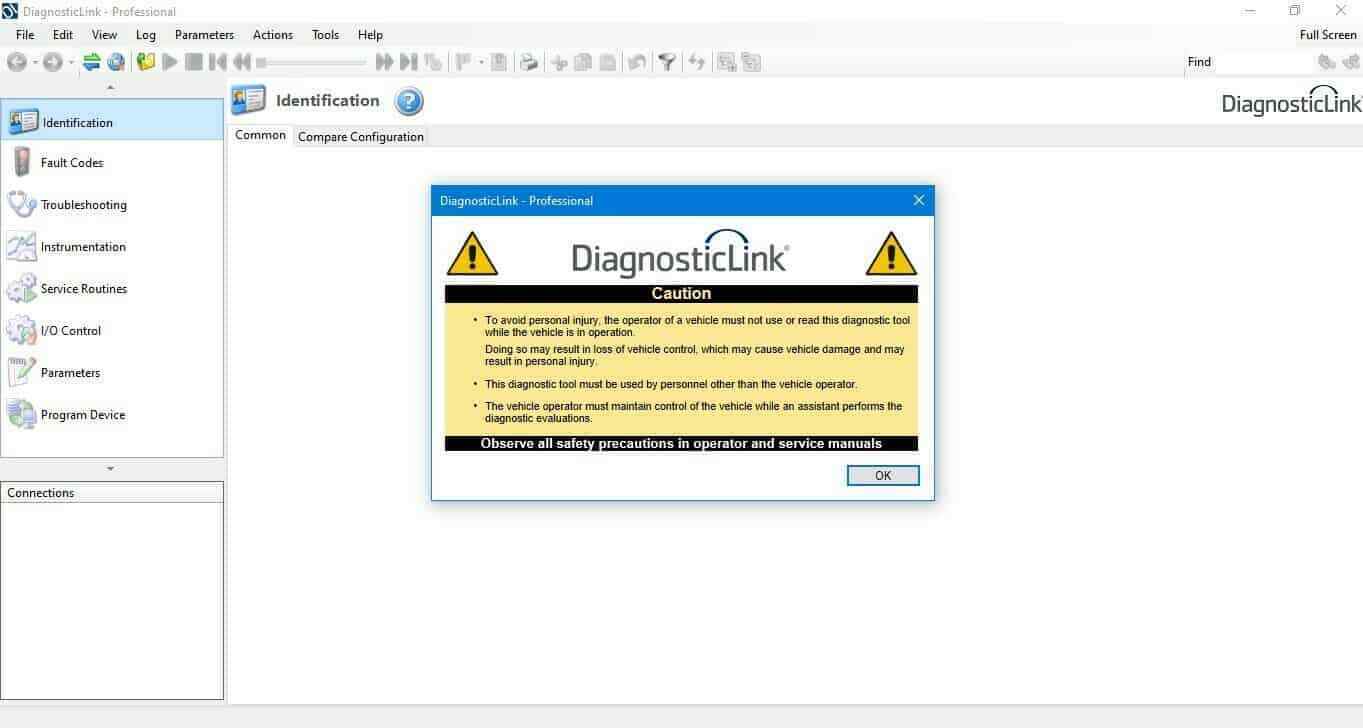Start log playback with Play button
Screen dimensions: 1363x728
point(170,62)
